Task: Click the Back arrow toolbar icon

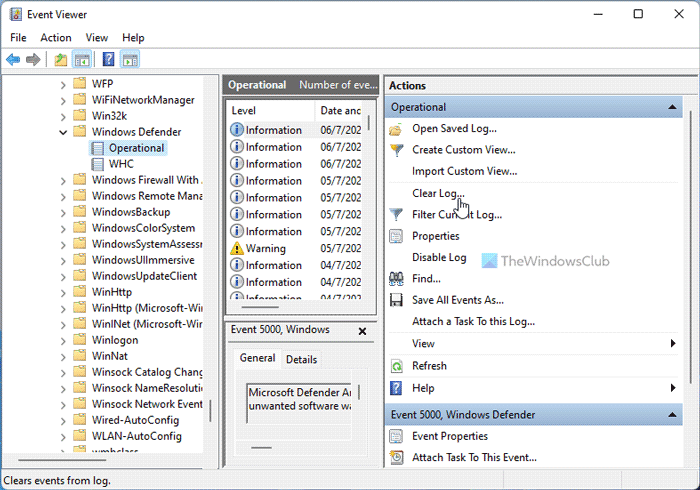Action: (13, 59)
